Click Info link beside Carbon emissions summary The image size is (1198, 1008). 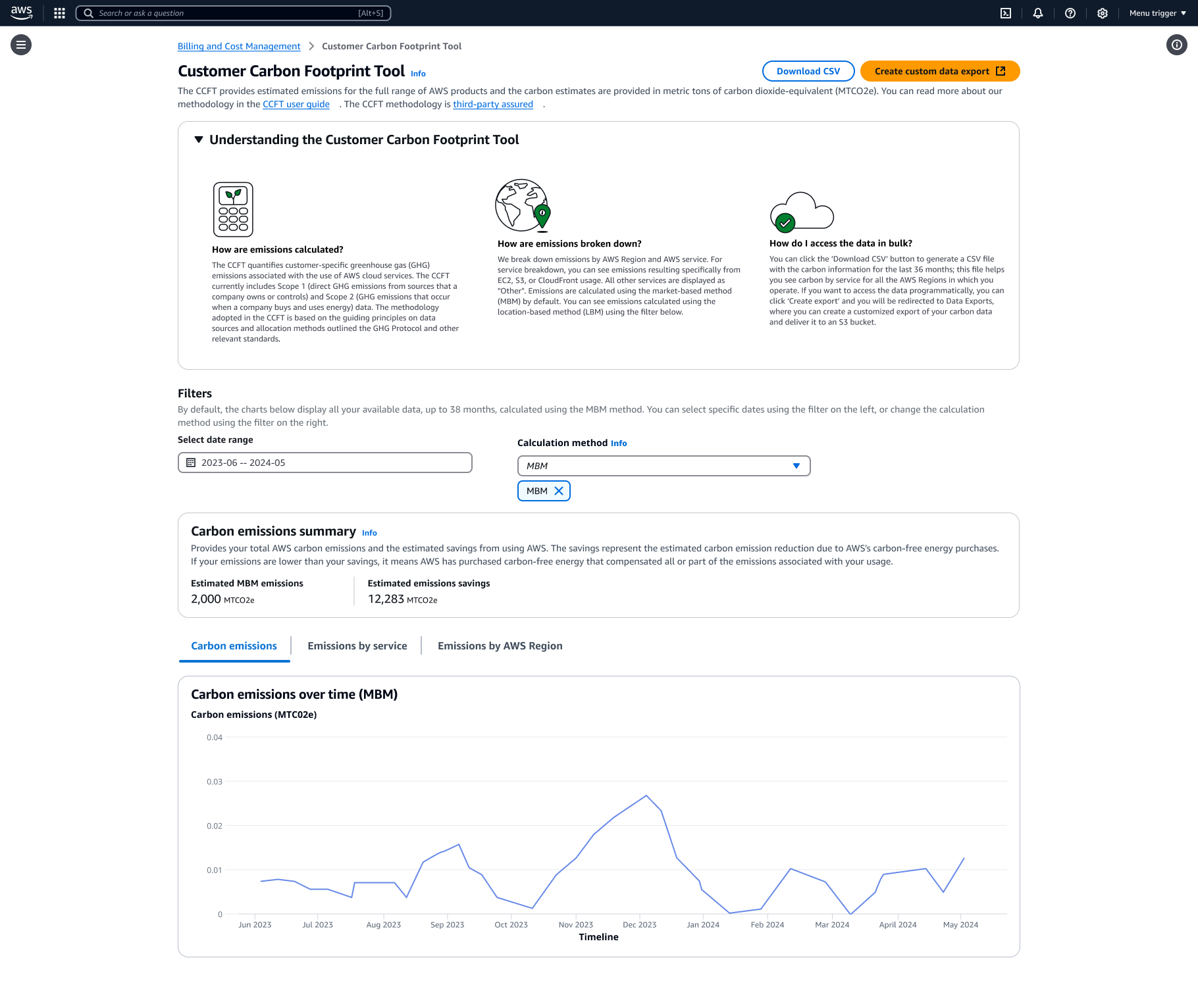pos(369,533)
